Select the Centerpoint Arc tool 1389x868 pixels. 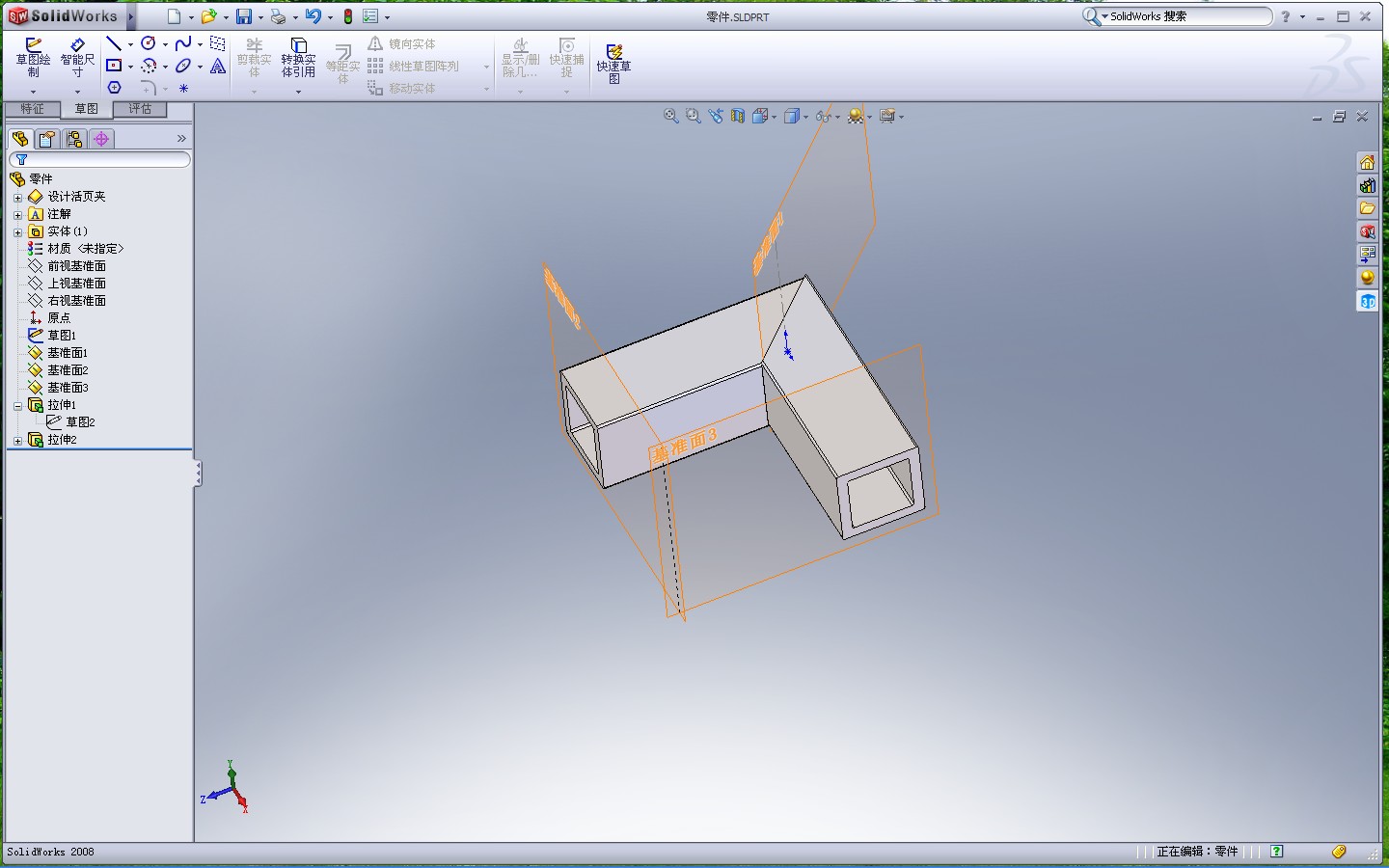pos(149,66)
